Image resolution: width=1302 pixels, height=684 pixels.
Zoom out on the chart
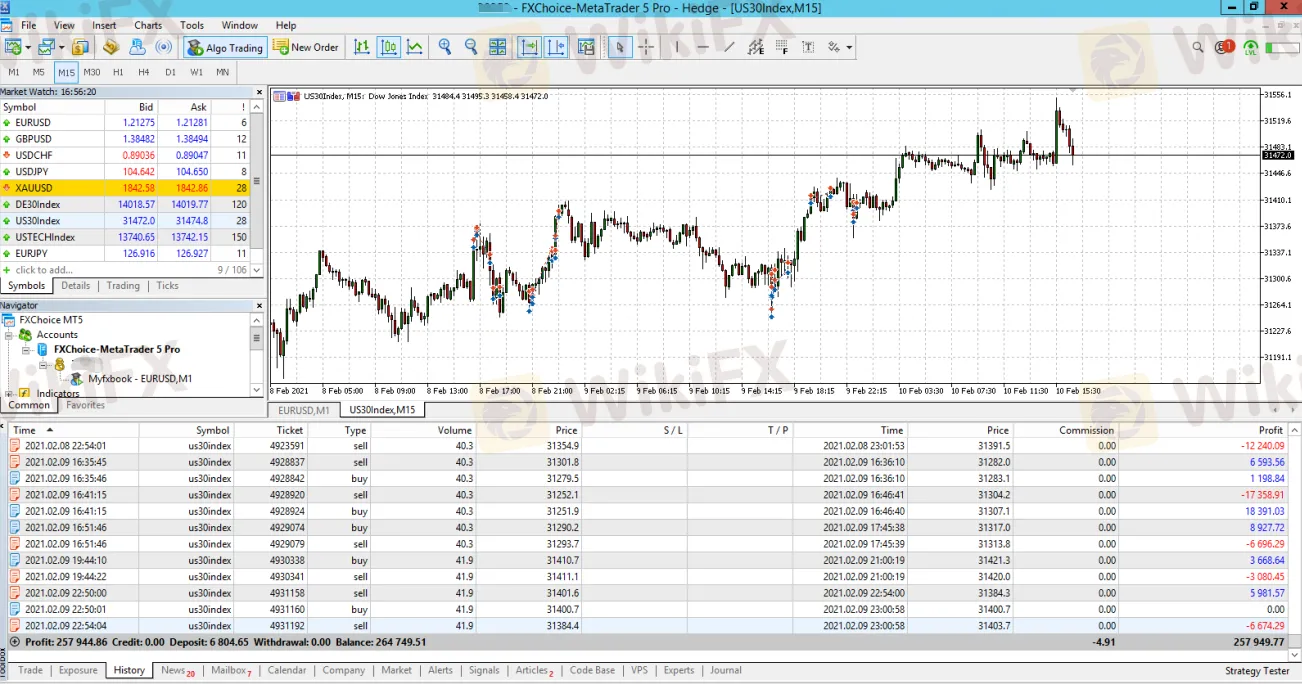(x=471, y=47)
